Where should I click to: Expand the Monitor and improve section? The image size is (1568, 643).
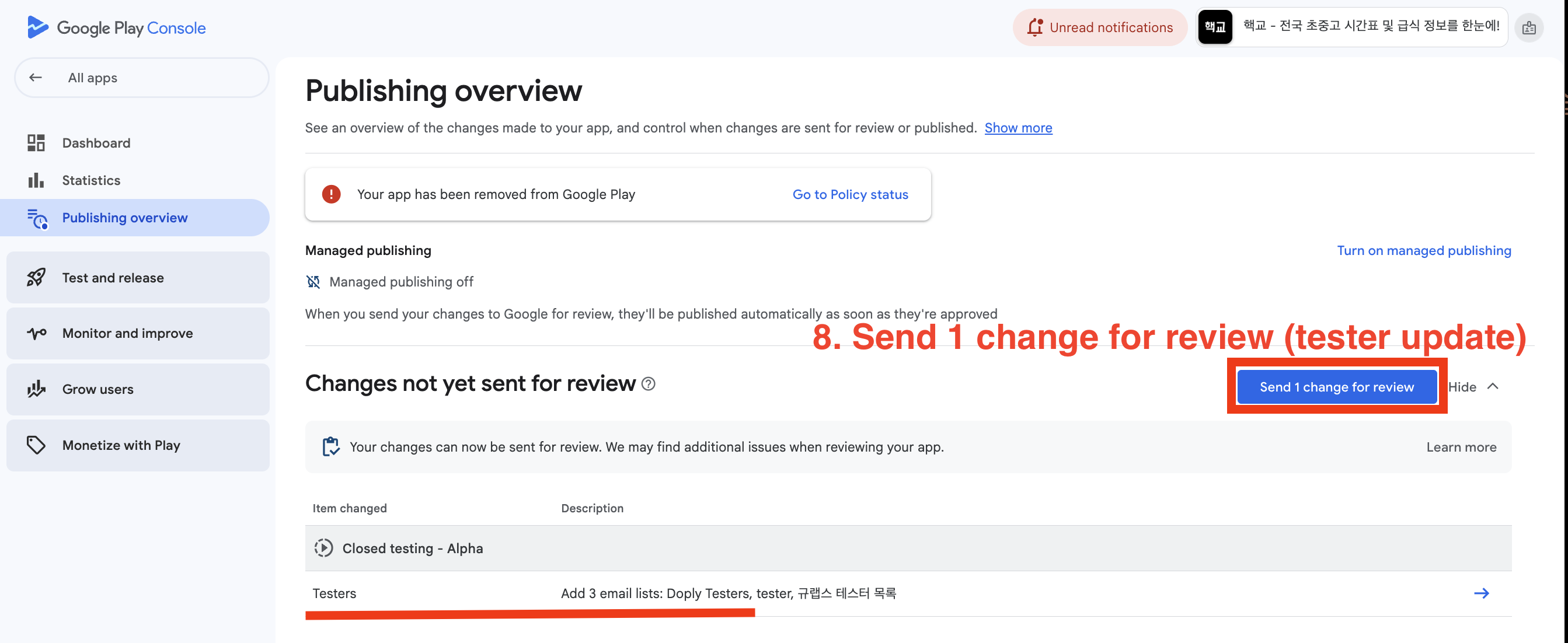(138, 333)
